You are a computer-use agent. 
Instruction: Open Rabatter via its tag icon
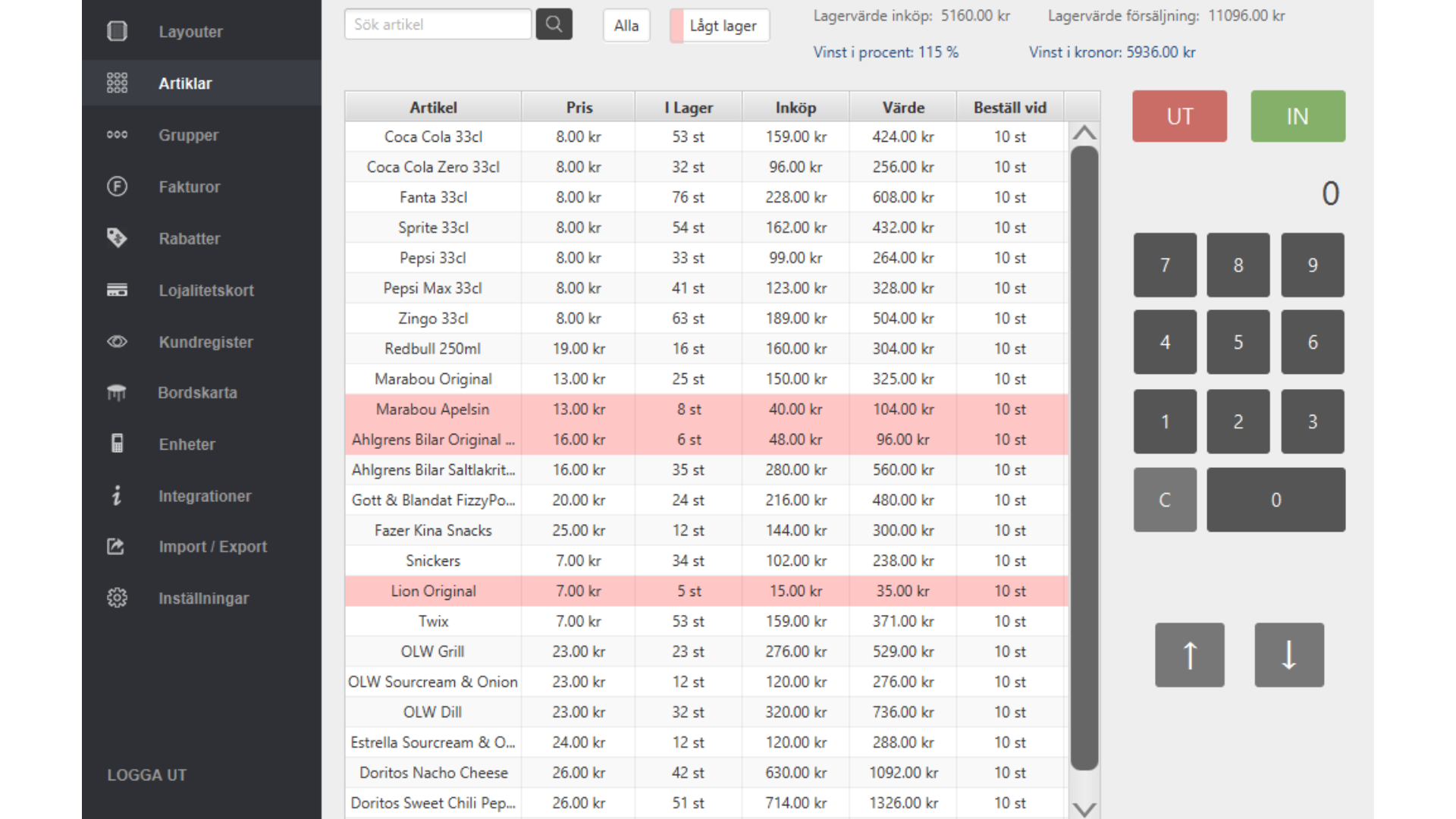117,238
